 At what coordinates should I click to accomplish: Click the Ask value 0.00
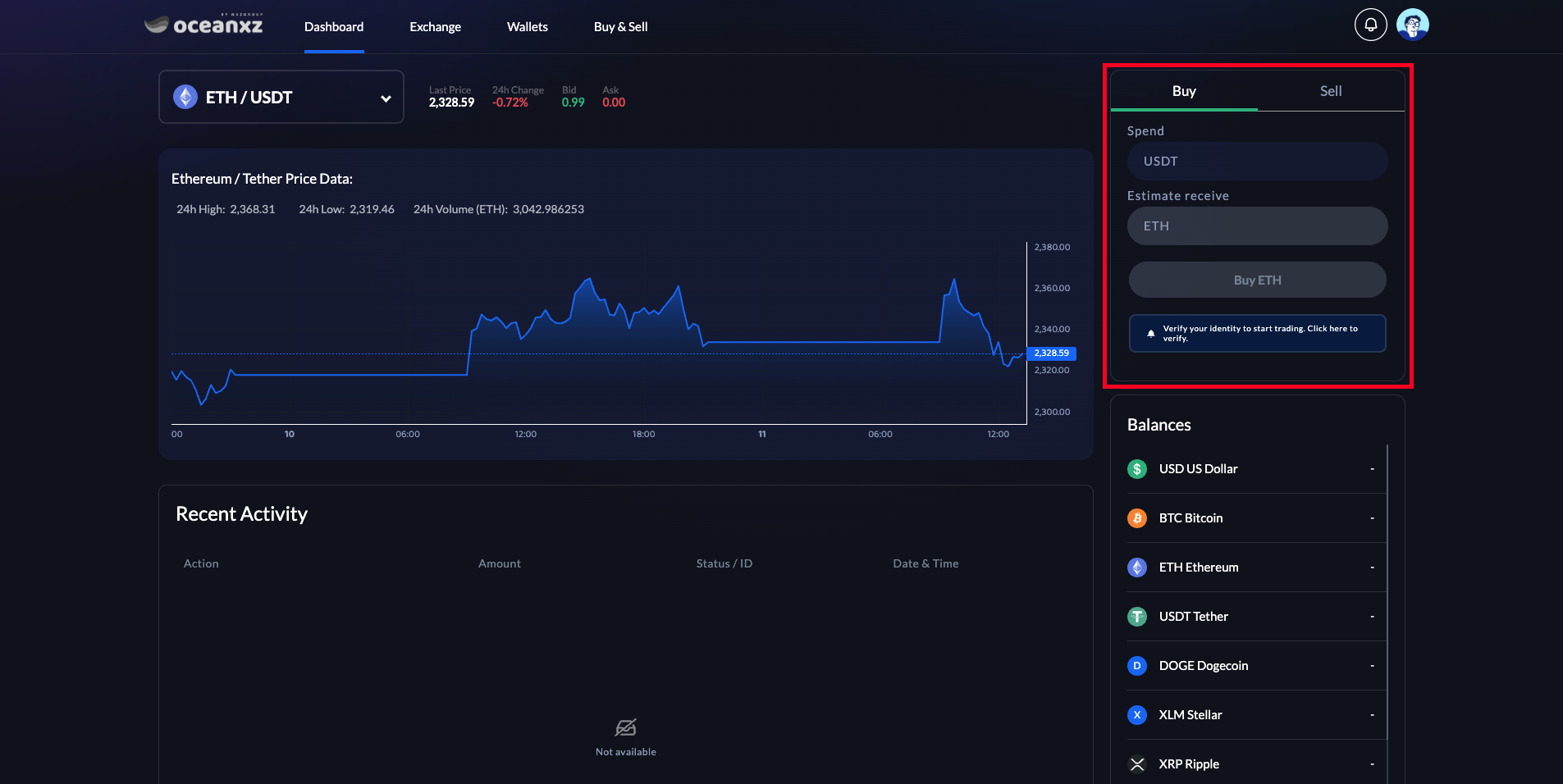tap(614, 103)
